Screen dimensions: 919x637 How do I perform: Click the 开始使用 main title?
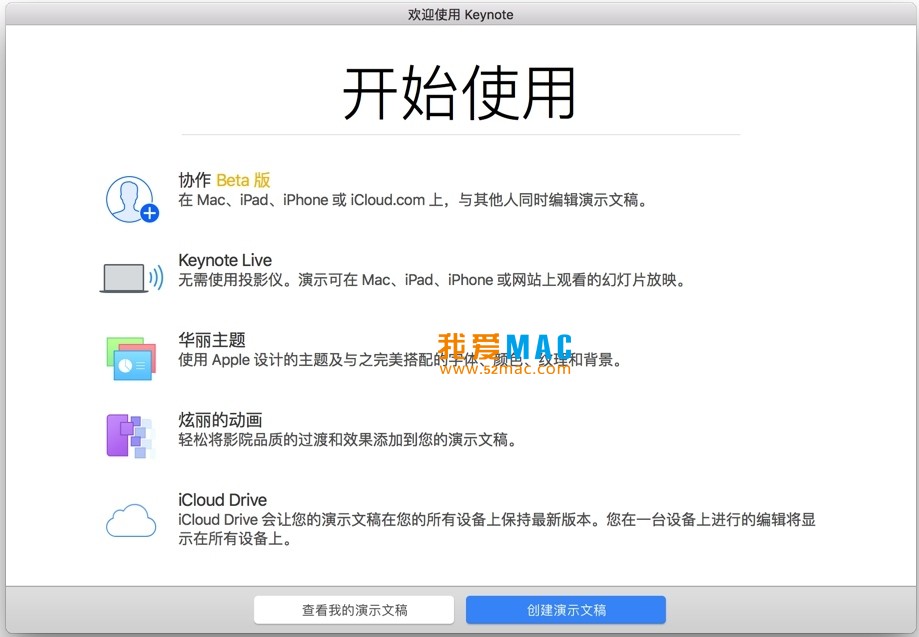[460, 93]
